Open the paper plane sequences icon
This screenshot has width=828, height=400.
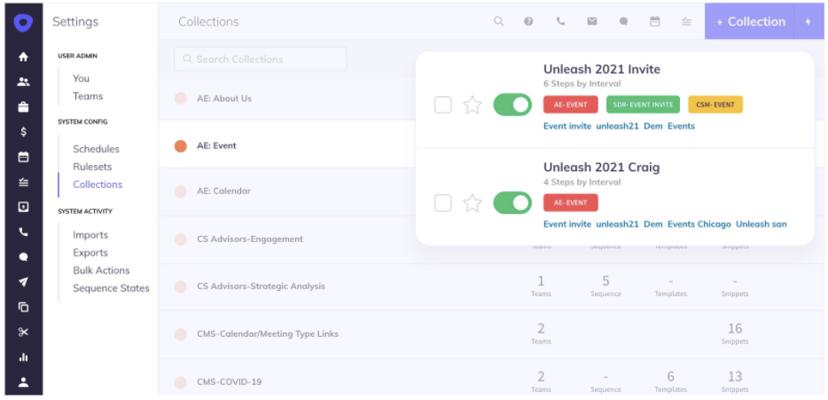[x=23, y=282]
